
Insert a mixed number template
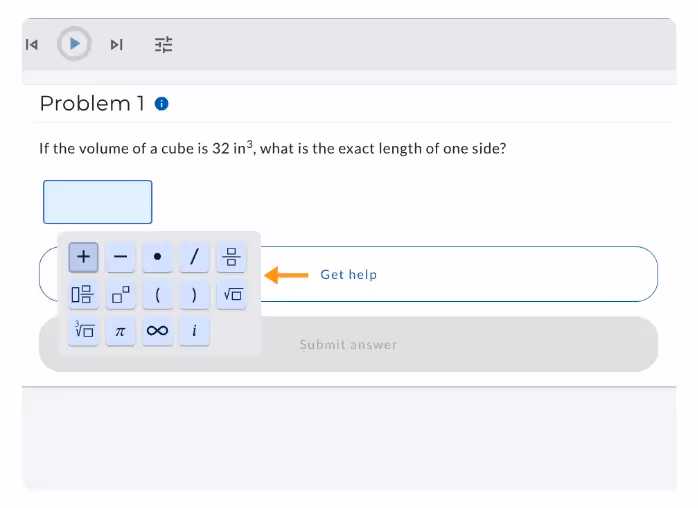pos(83,294)
